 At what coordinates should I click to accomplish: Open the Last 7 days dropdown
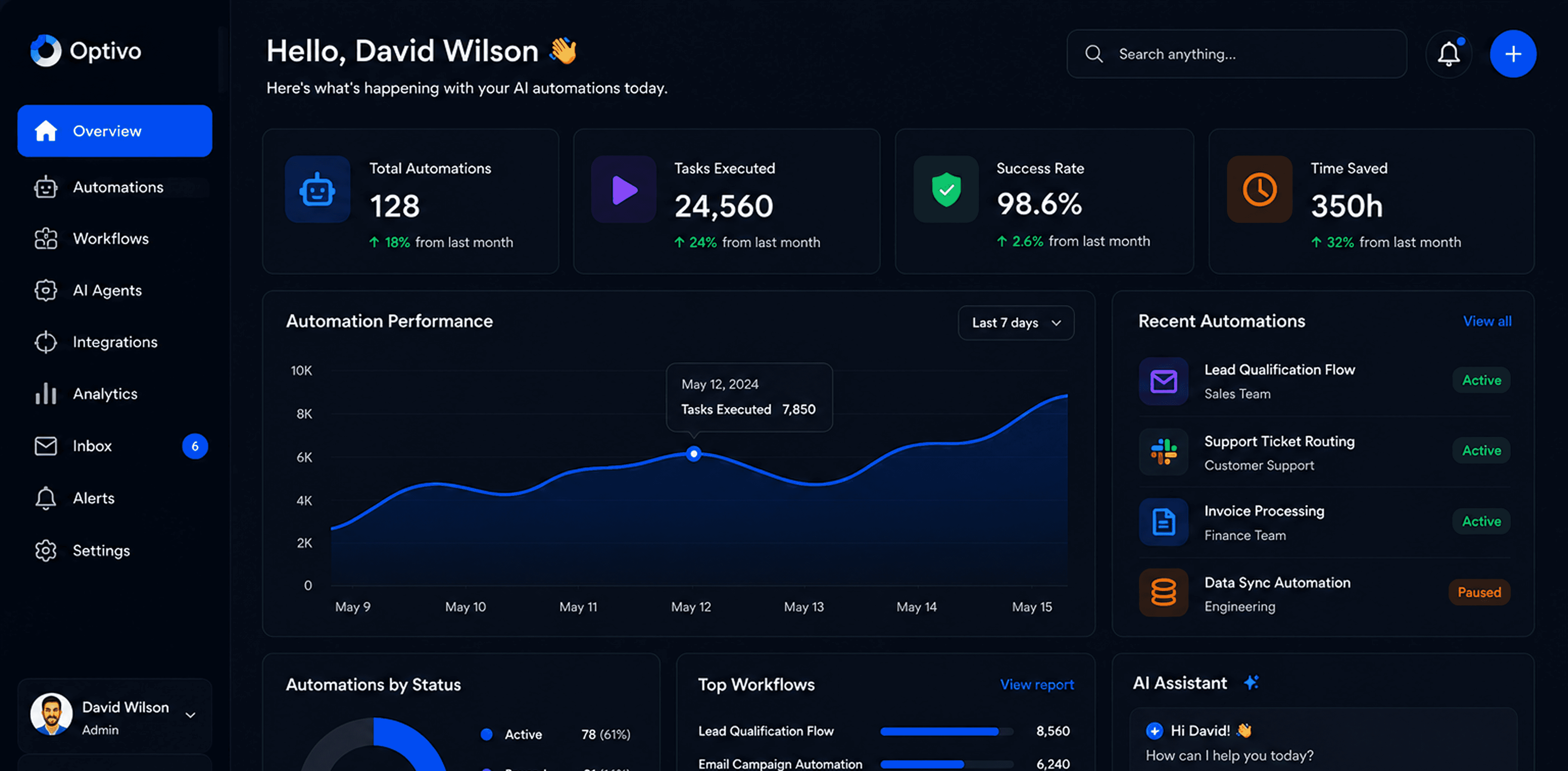coord(1015,323)
